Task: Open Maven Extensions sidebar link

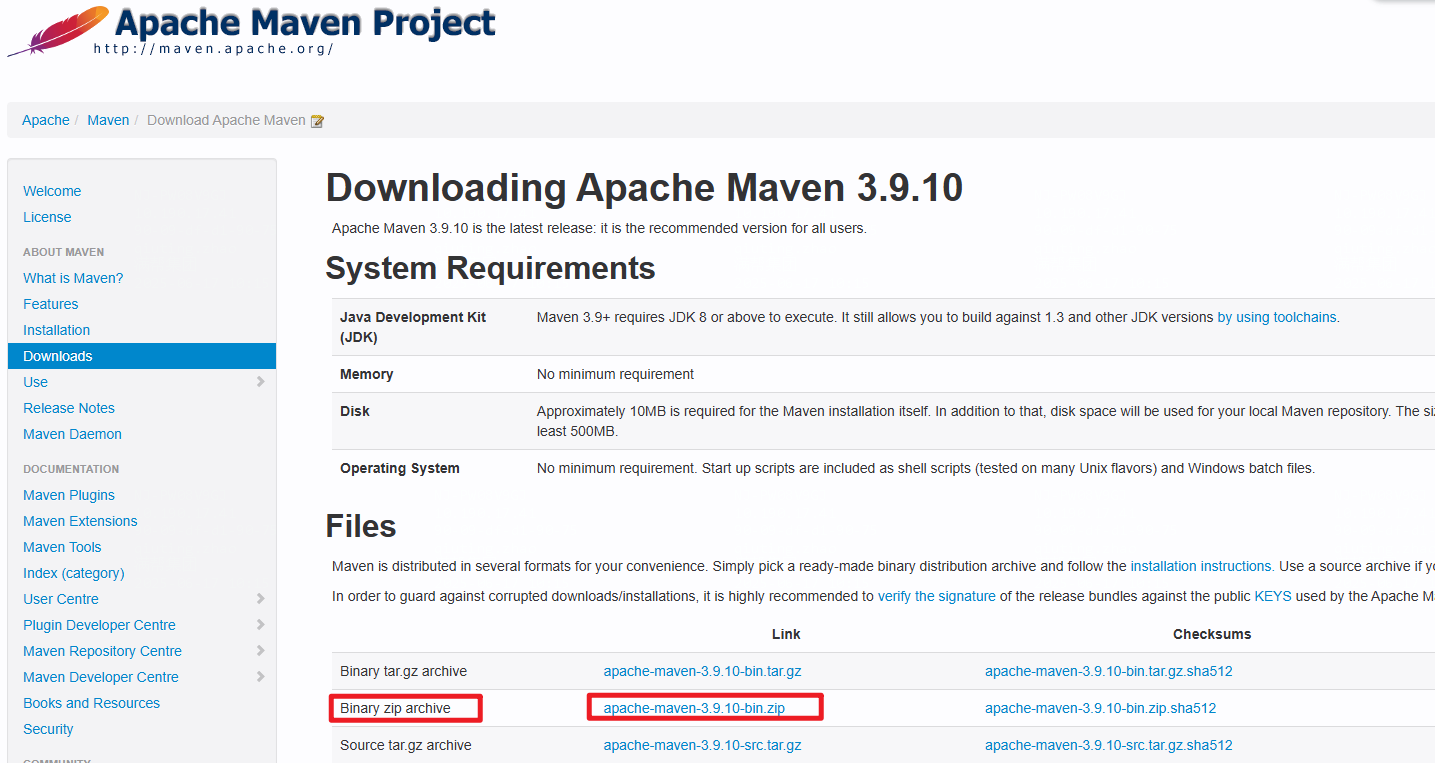Action: [80, 521]
